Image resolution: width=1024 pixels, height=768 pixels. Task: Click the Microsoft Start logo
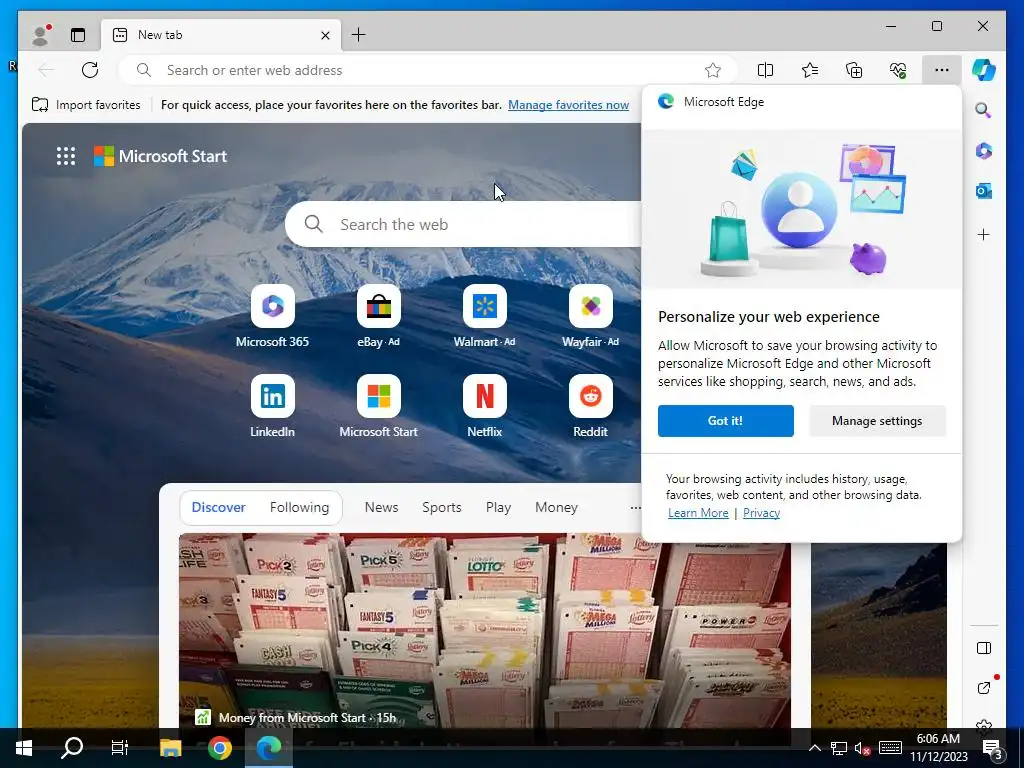pos(161,156)
